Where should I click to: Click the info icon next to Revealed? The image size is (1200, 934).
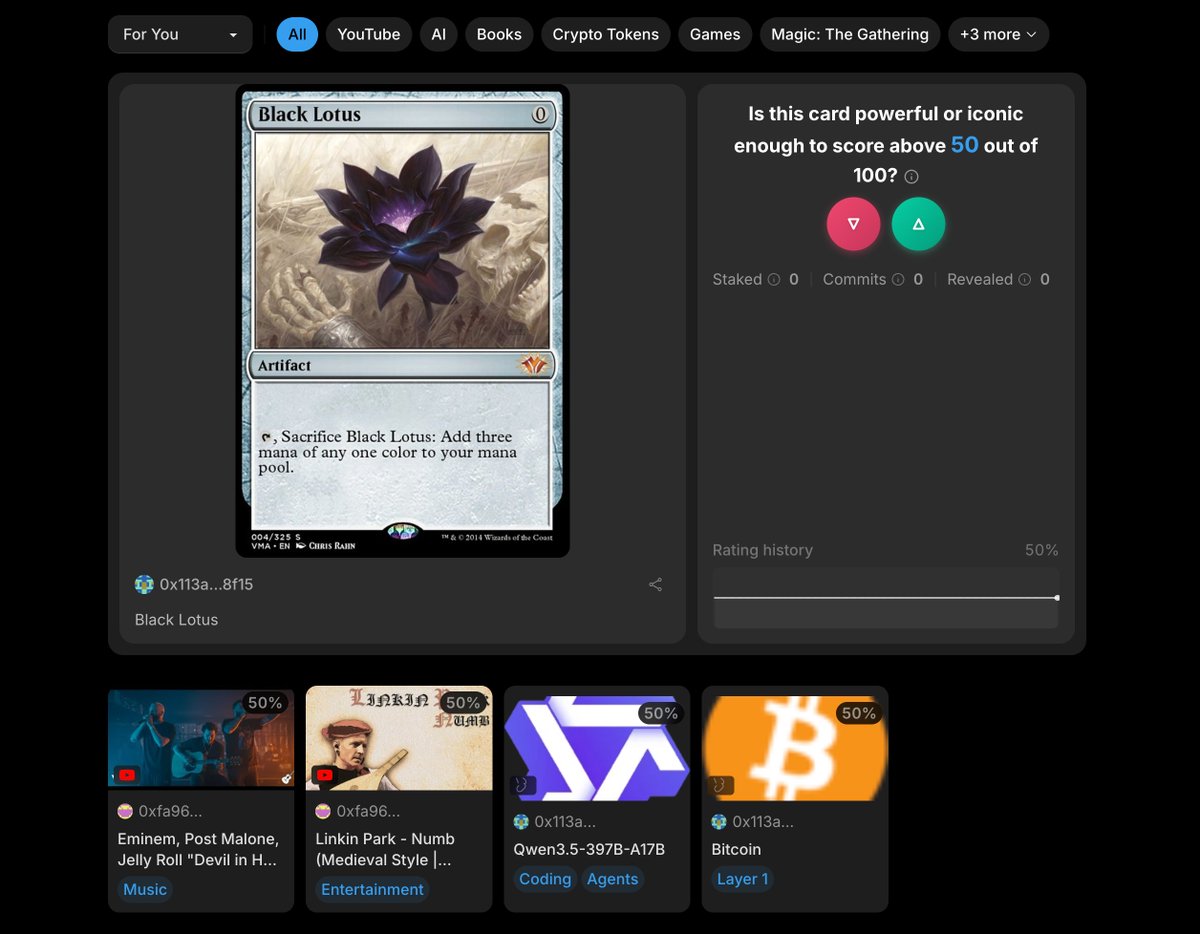[1024, 280]
